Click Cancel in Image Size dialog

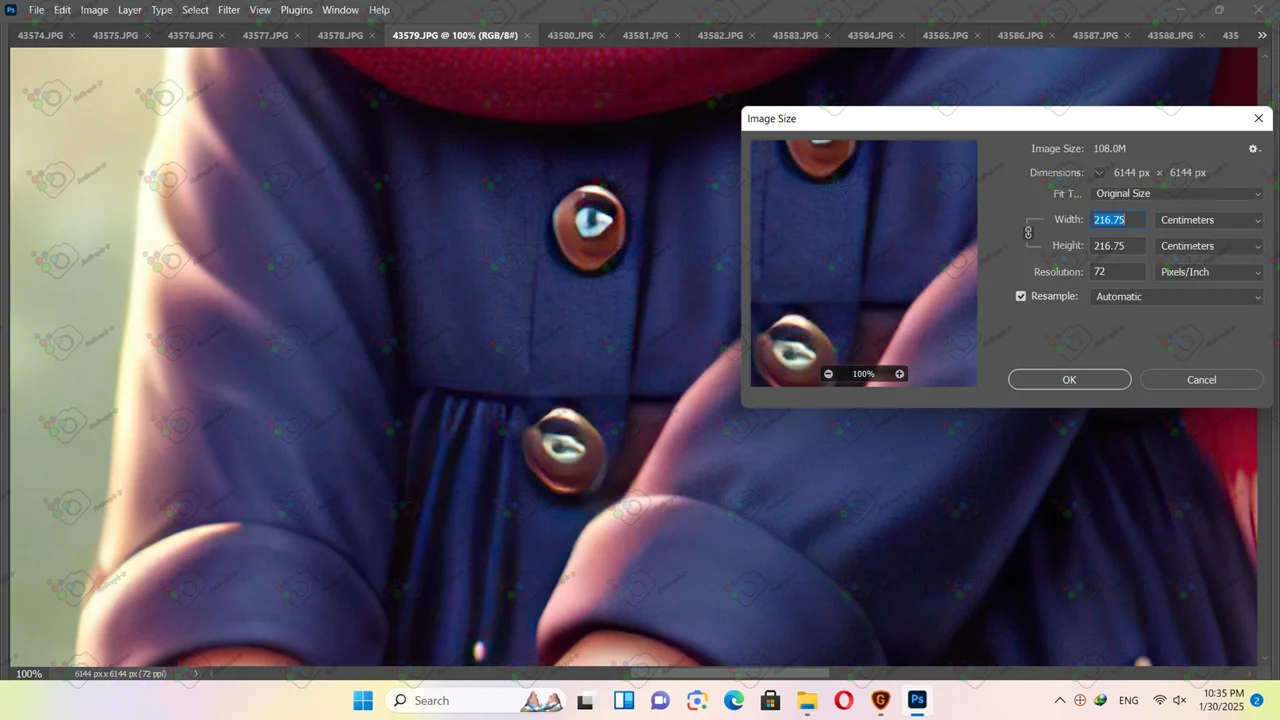[1201, 380]
